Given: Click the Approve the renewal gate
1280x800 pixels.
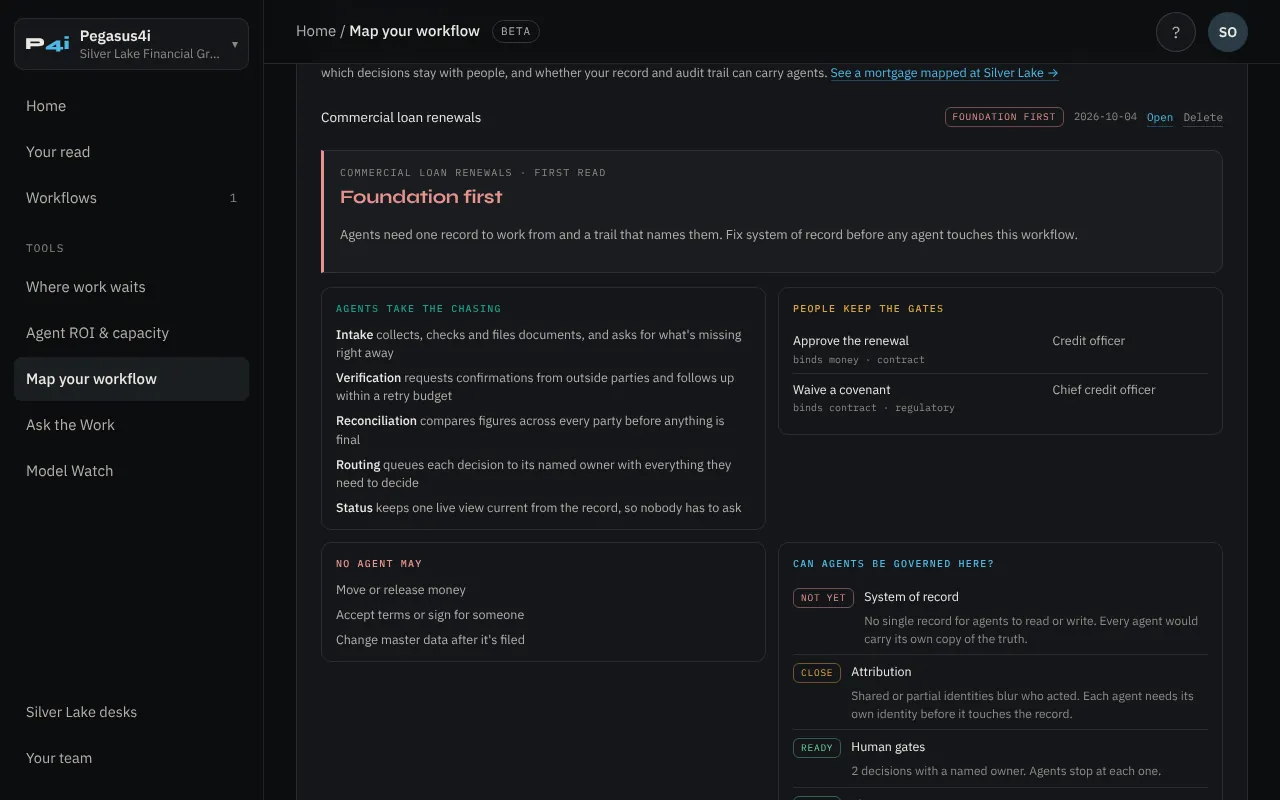Looking at the screenshot, I should point(851,341).
